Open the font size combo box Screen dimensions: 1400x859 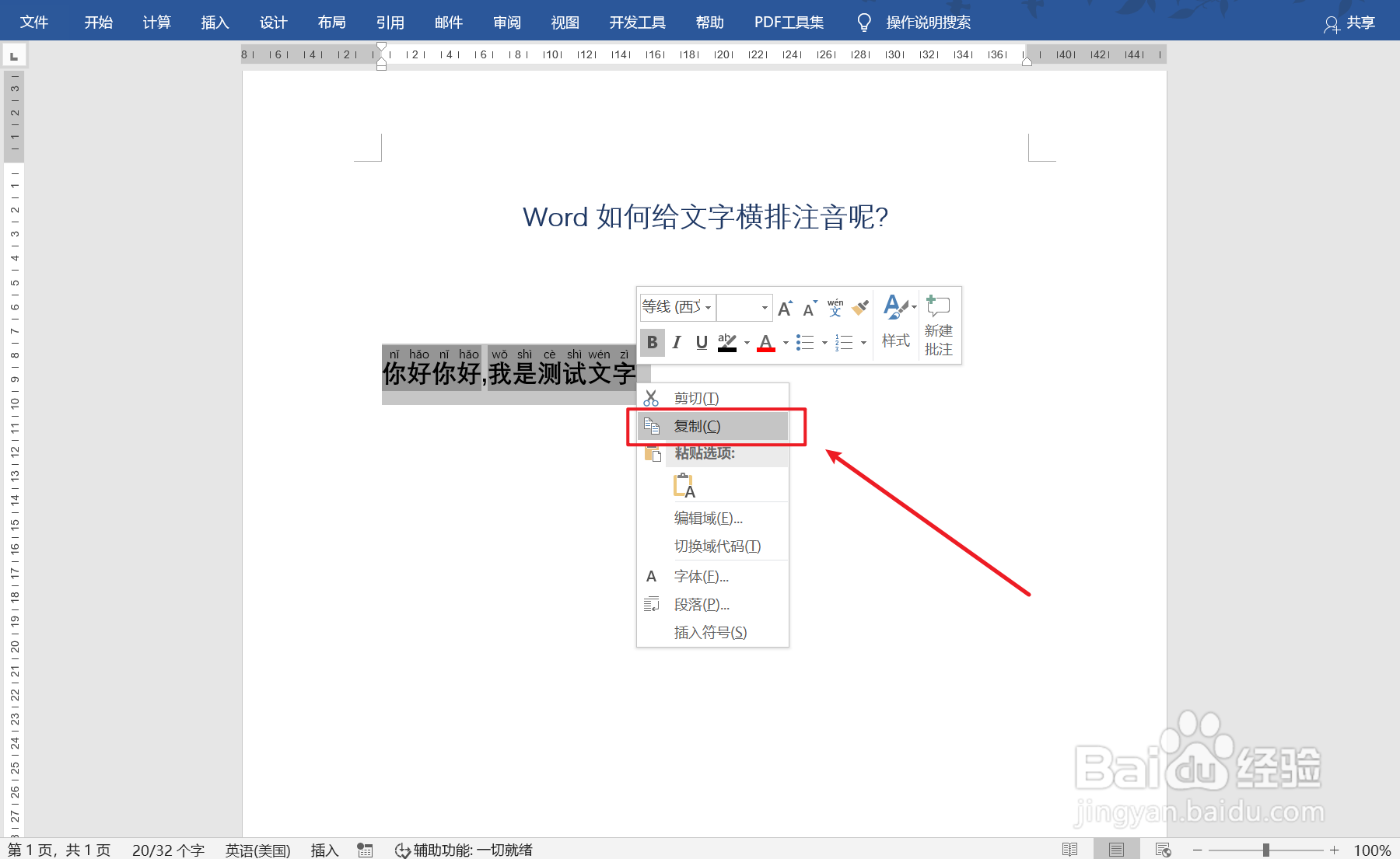pos(744,307)
